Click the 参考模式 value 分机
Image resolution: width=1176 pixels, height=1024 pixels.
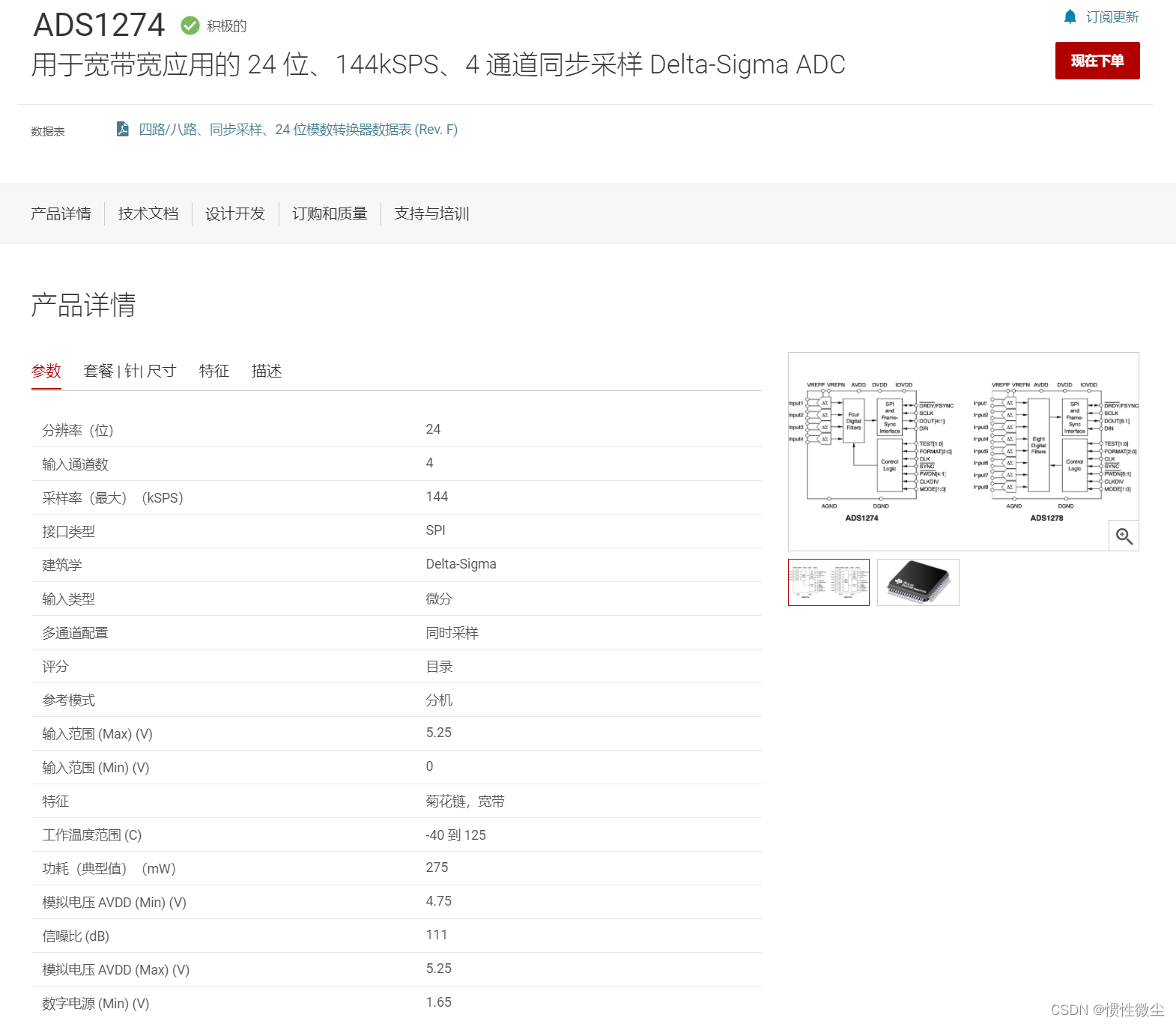coord(439,700)
